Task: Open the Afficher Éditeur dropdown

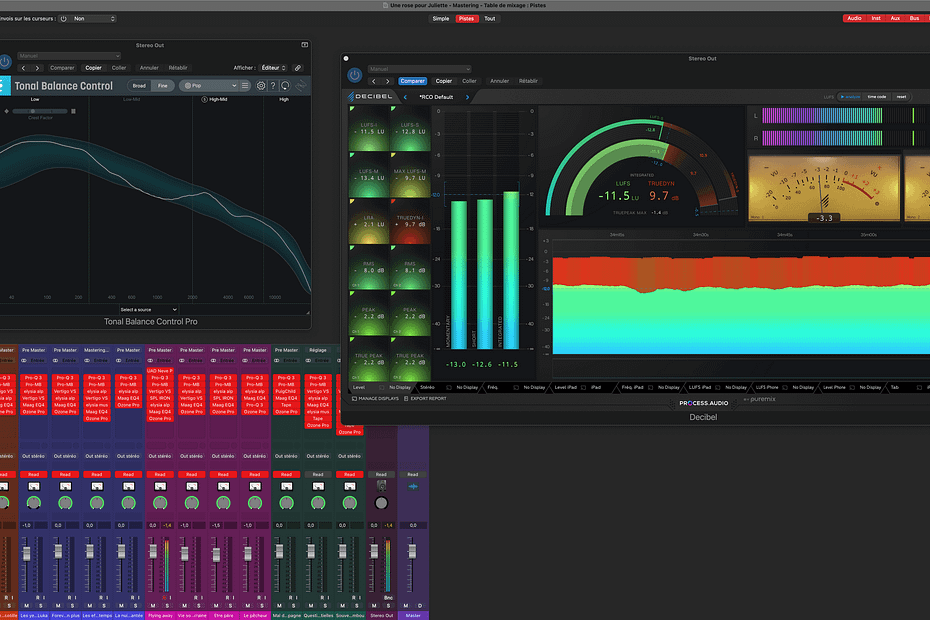Action: 274,68
